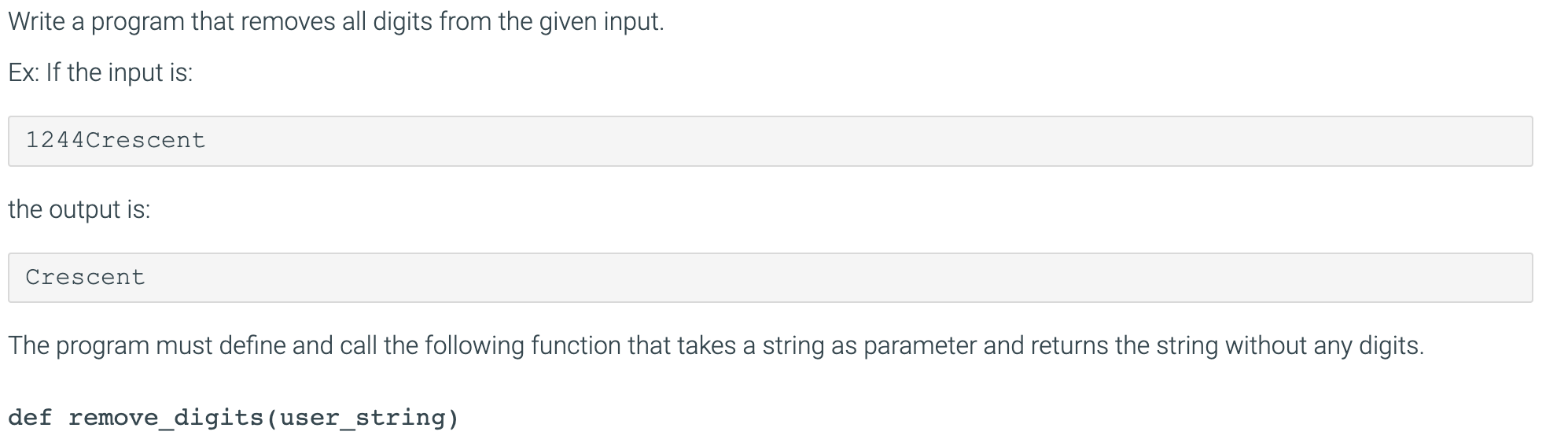This screenshot has height=439, width=1568.
Task: Click the 1244Crescent example input text
Action: (115, 141)
